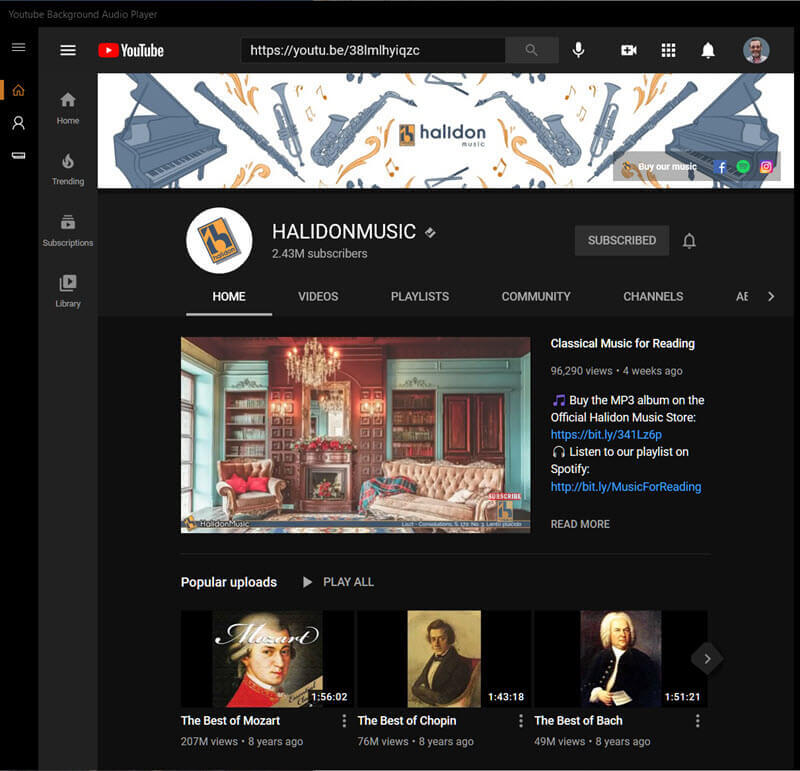This screenshot has width=800, height=771.
Task: Expand the description with READ MORE
Action: pyautogui.click(x=580, y=524)
